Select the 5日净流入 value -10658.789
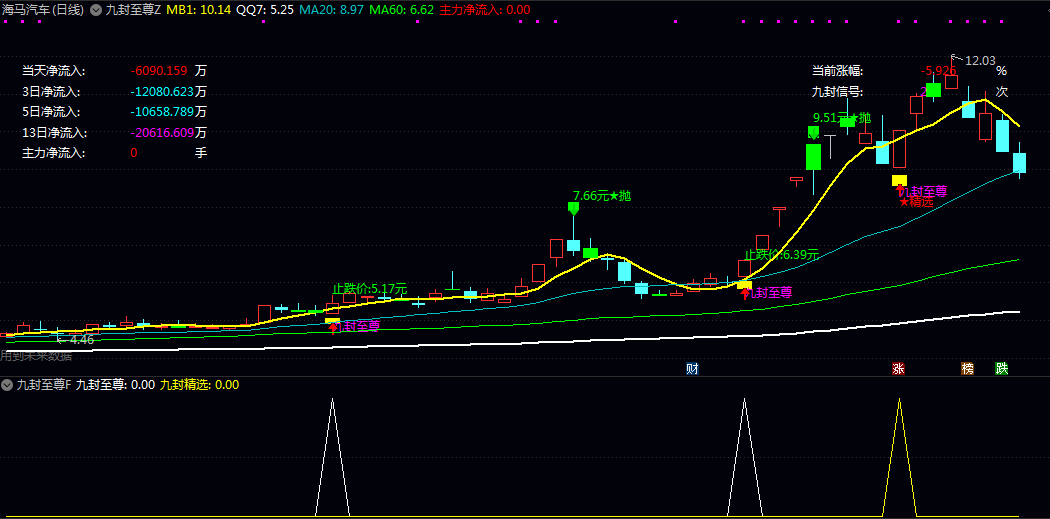The width and height of the screenshot is (1050, 519). pyautogui.click(x=162, y=112)
